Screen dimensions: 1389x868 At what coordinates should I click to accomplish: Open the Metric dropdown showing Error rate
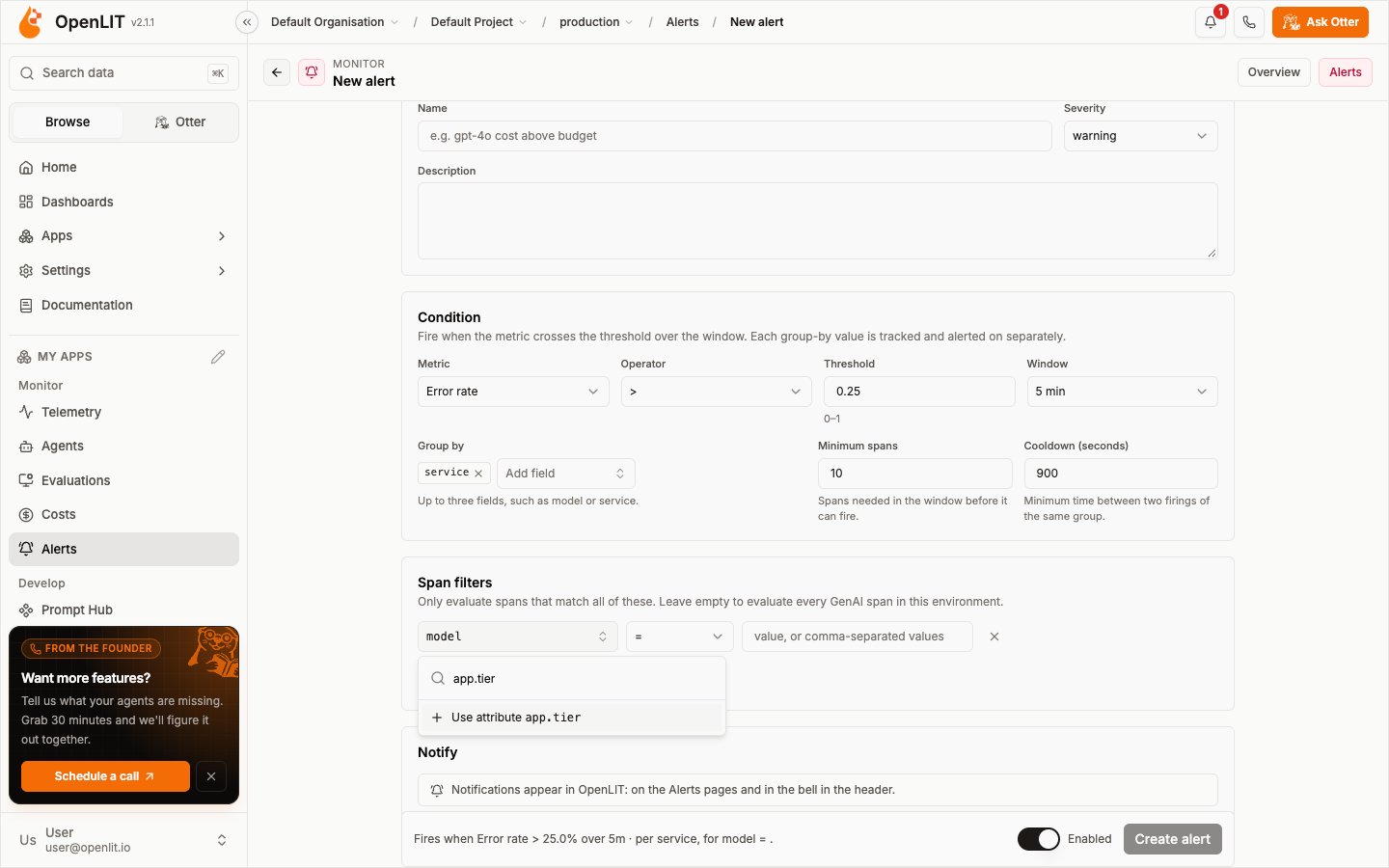pos(513,392)
